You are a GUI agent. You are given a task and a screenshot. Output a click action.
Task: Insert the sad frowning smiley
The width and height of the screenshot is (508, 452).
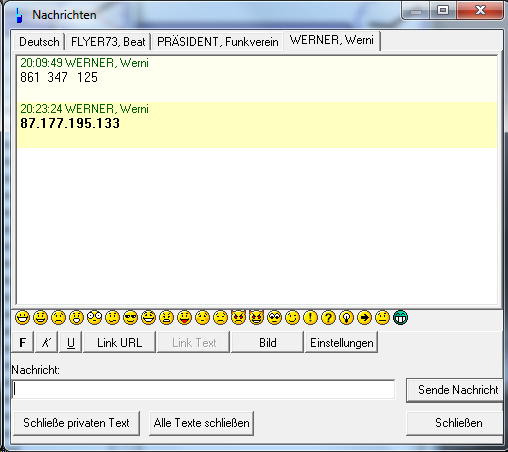pos(58,318)
